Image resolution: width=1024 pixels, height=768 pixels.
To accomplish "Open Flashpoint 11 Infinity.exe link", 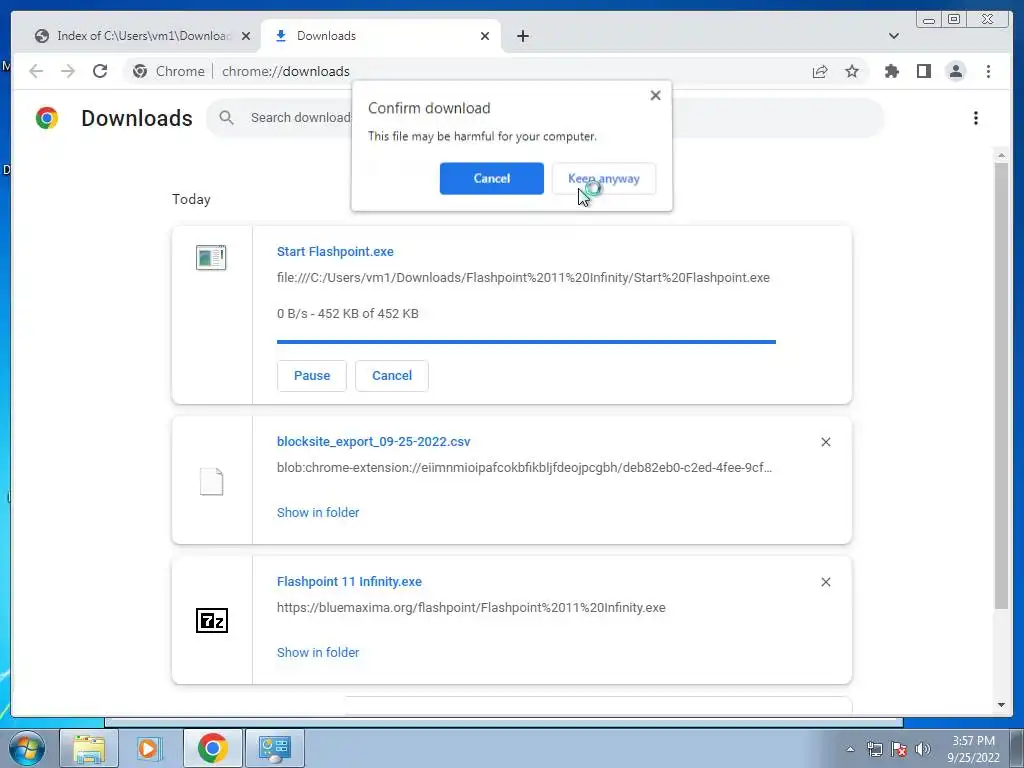I will tap(349, 581).
